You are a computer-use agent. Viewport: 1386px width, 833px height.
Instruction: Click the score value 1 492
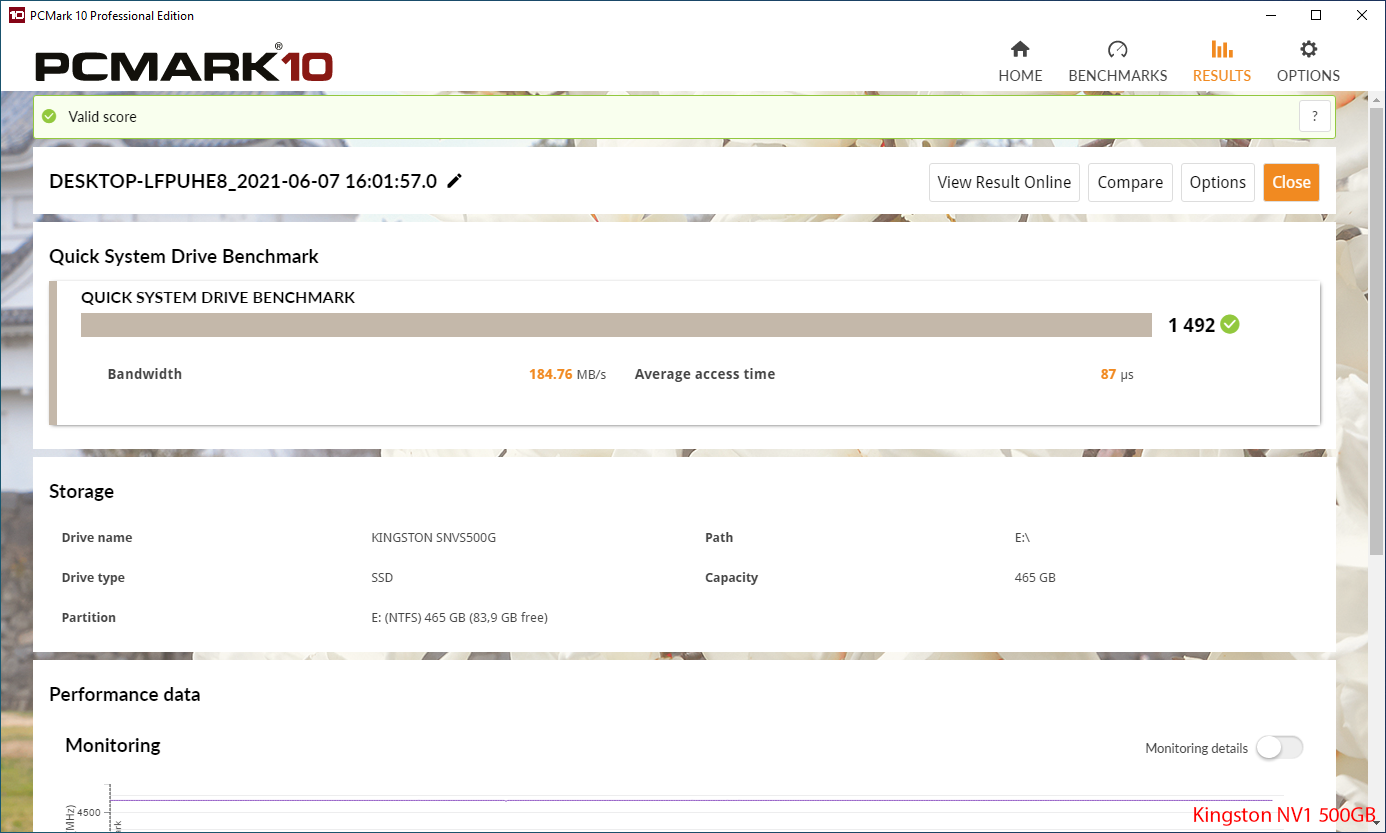1191,325
